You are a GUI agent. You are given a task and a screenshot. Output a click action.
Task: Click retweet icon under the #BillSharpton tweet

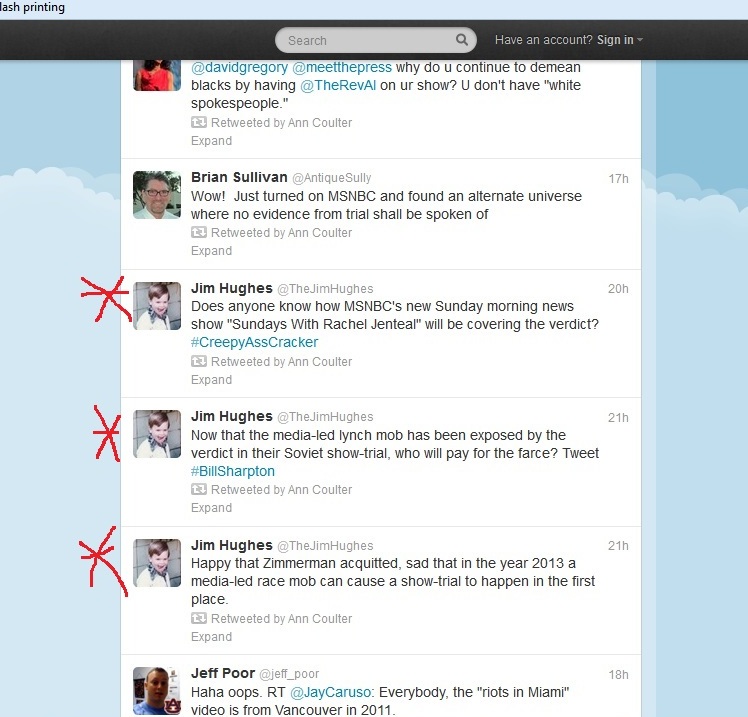click(198, 489)
